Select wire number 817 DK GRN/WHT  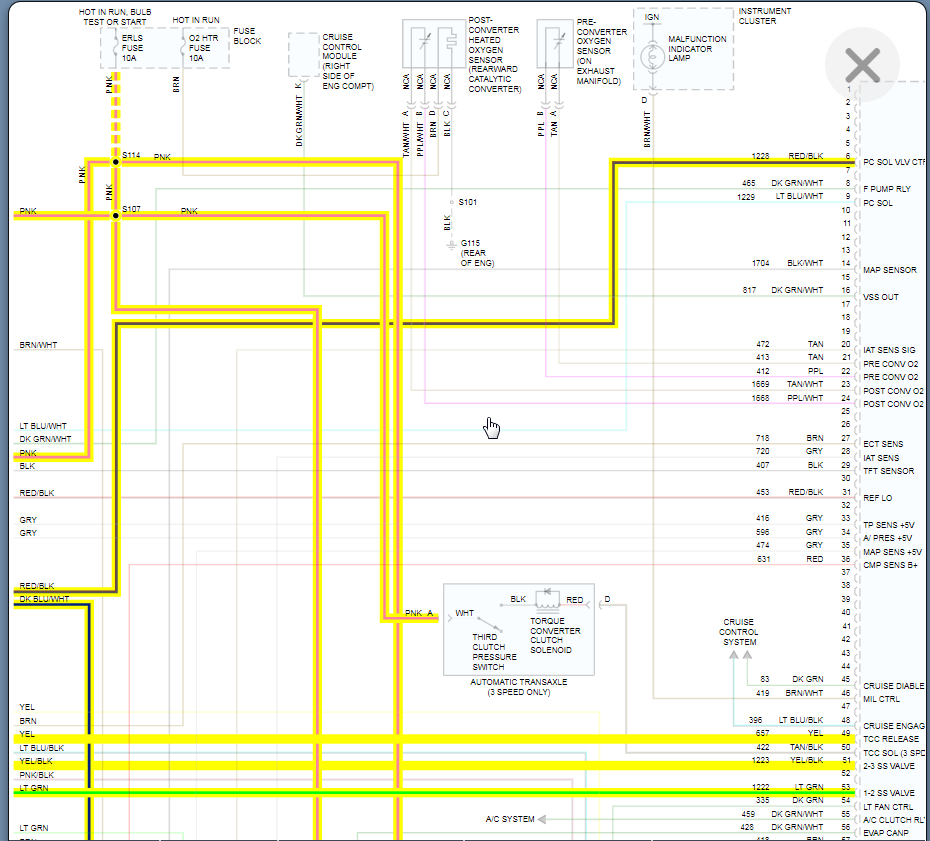click(x=782, y=290)
